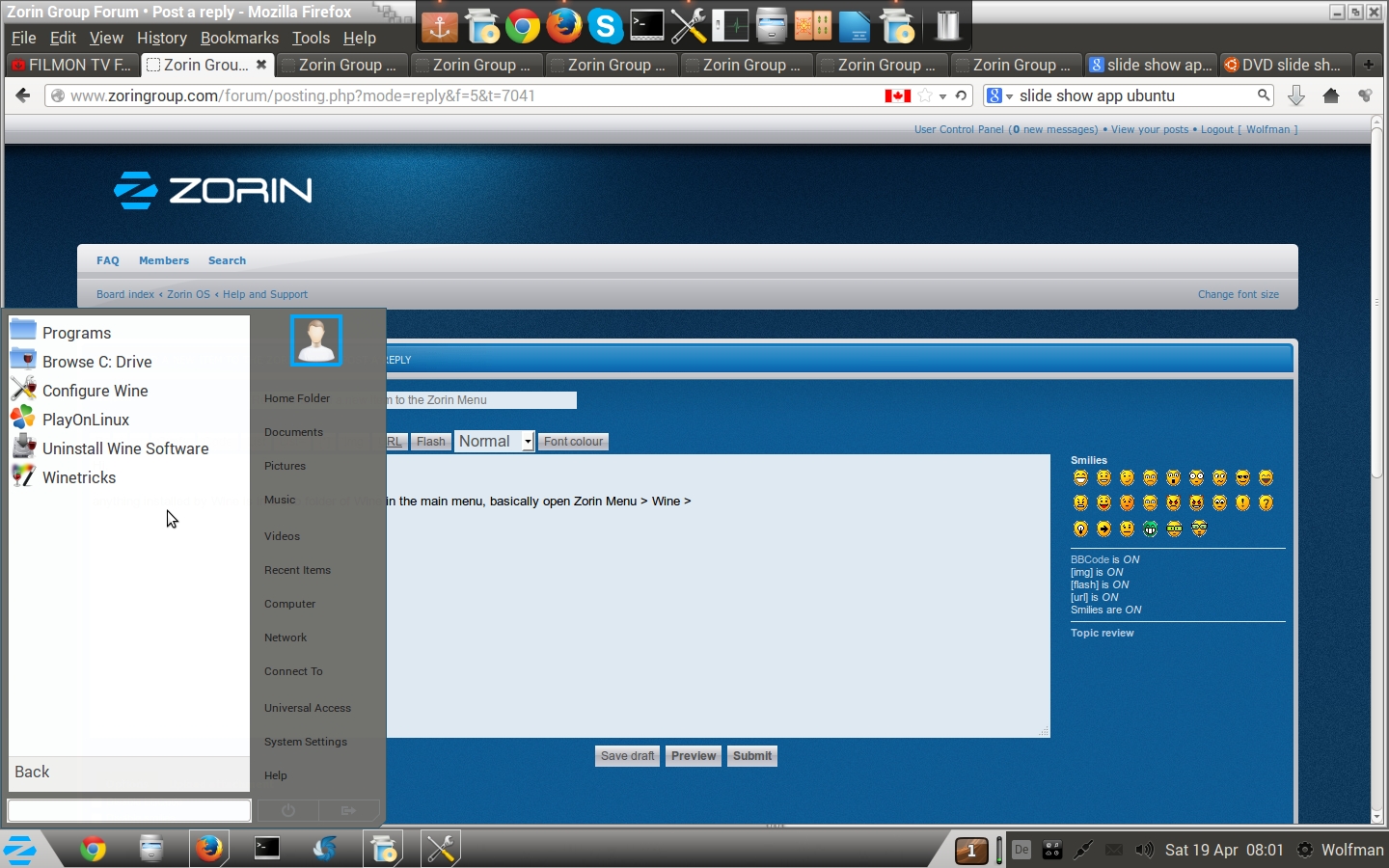Bookmark this page with the star icon
This screenshot has width=1389, height=868.
point(926,95)
